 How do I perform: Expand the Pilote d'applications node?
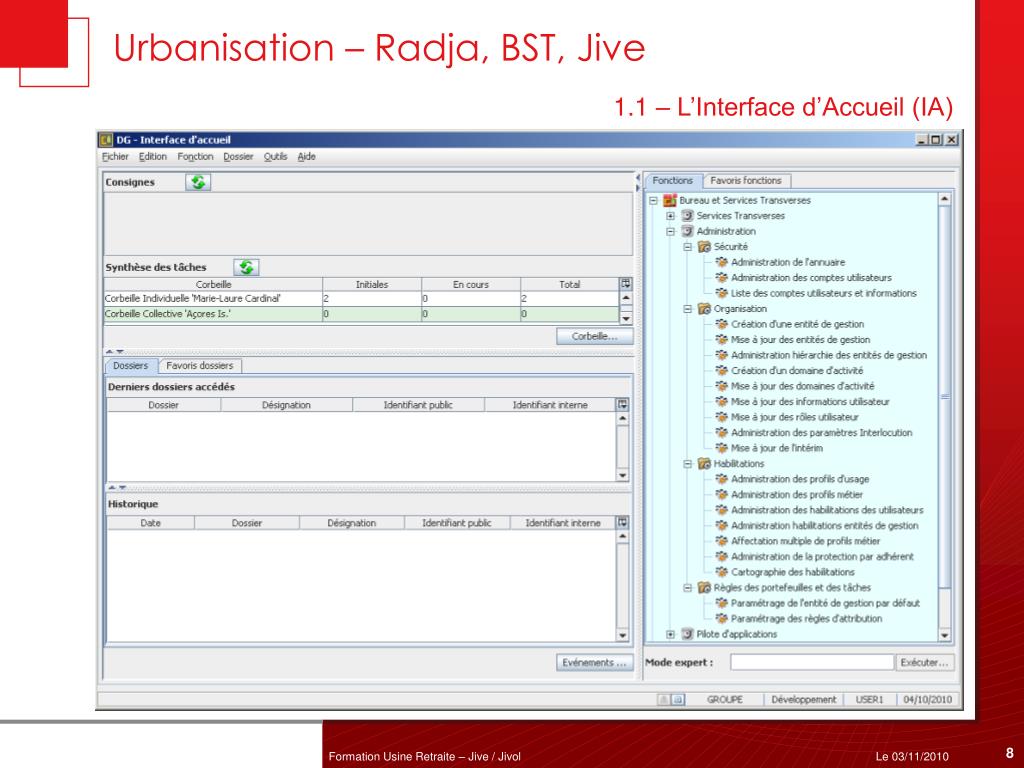[670, 634]
